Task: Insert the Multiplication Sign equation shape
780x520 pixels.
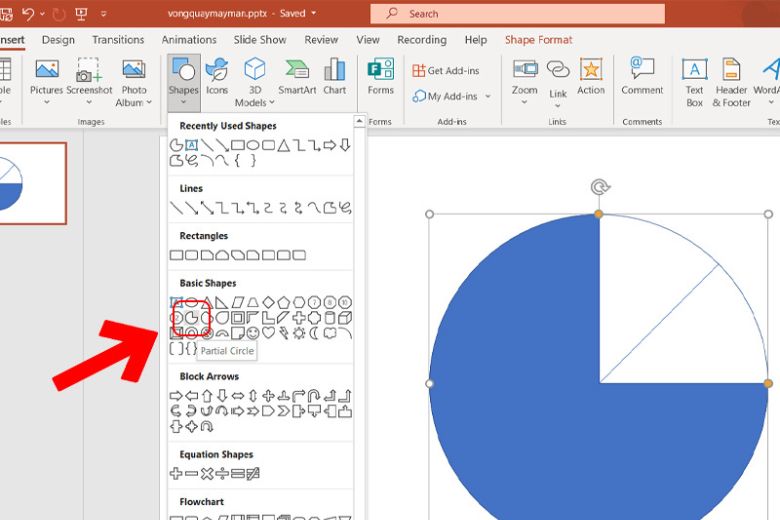Action: point(207,474)
